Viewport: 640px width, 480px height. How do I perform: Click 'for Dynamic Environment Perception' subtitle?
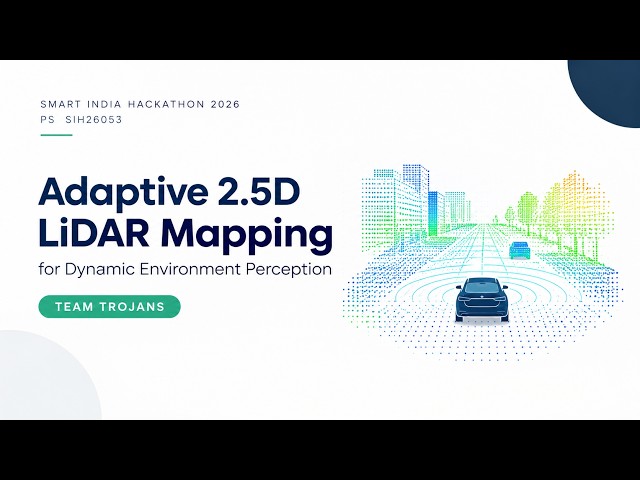coord(185,270)
